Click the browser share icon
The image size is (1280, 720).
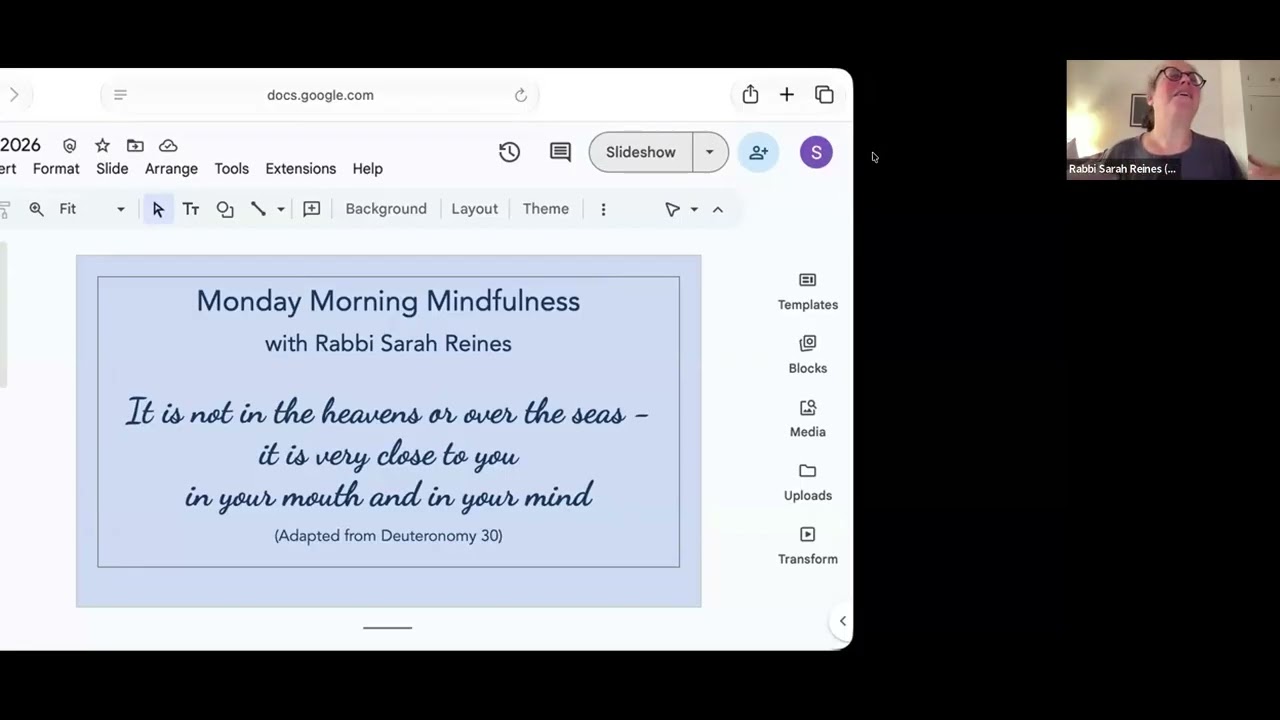(x=750, y=94)
